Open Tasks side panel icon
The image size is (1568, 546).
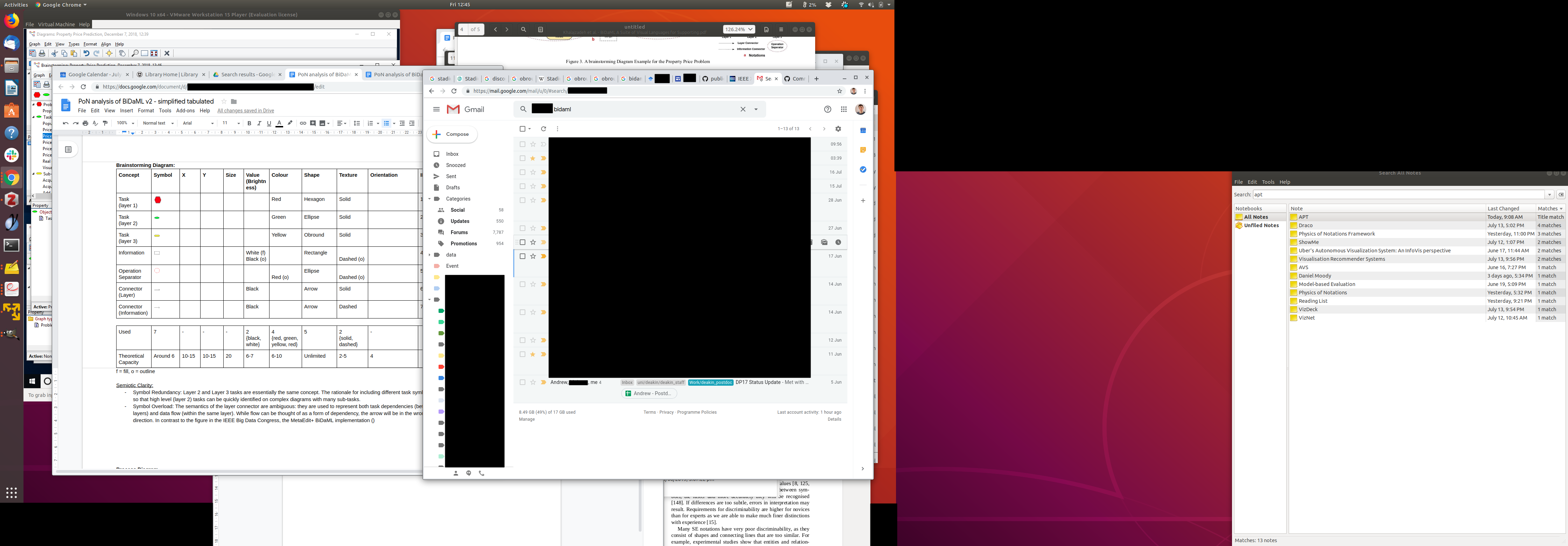[862, 170]
